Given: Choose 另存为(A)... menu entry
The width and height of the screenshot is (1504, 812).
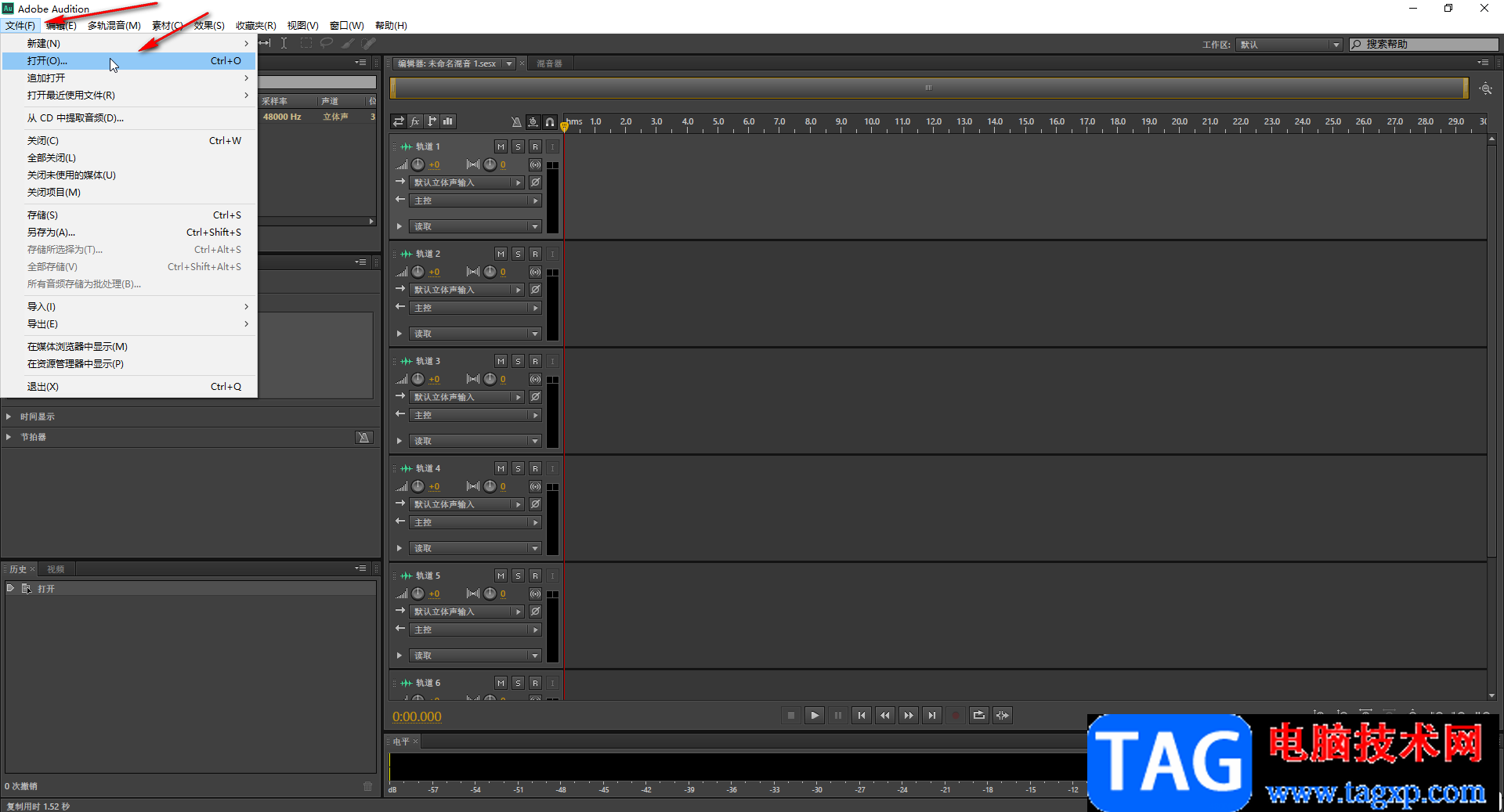Looking at the screenshot, I should (x=128, y=232).
